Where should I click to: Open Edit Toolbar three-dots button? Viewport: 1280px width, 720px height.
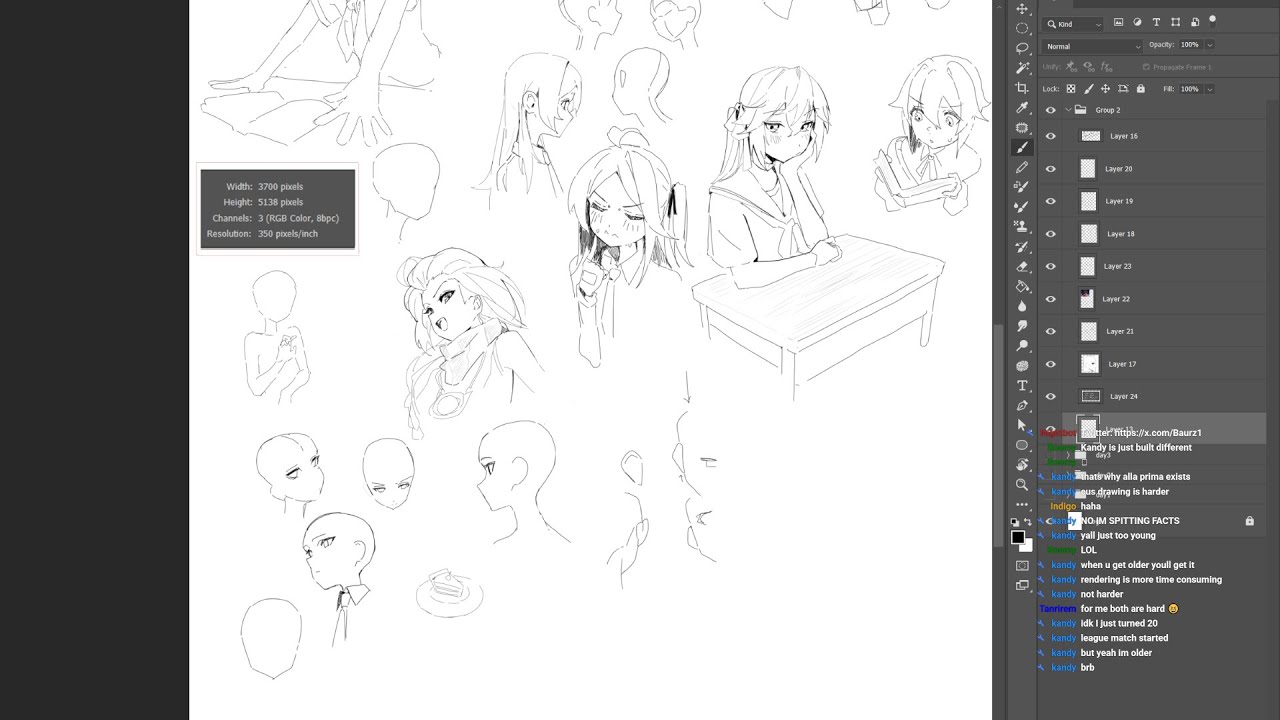(x=1022, y=504)
